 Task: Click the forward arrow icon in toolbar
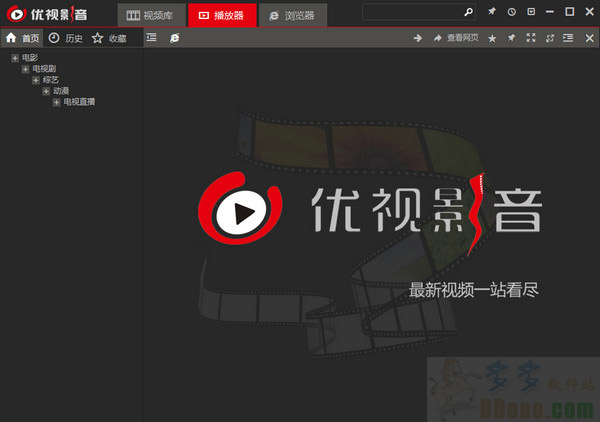[x=418, y=38]
